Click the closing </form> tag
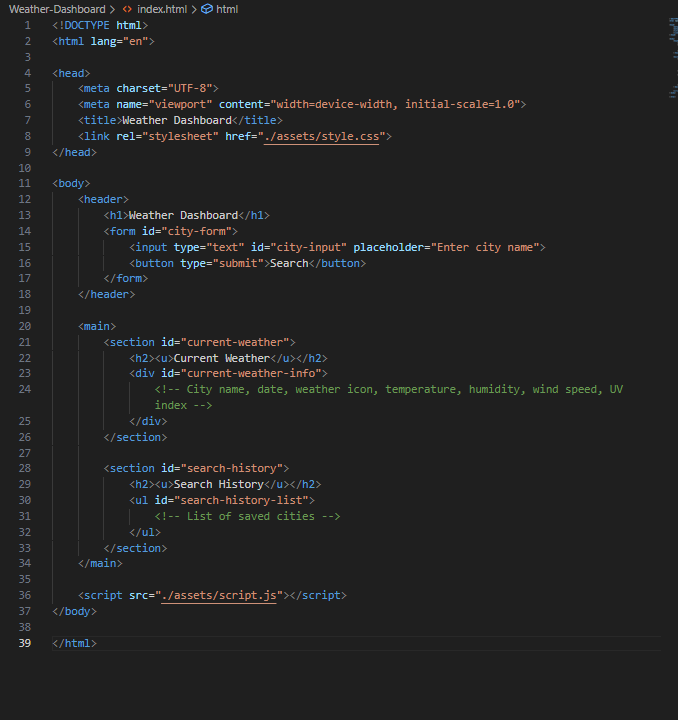 coord(126,278)
